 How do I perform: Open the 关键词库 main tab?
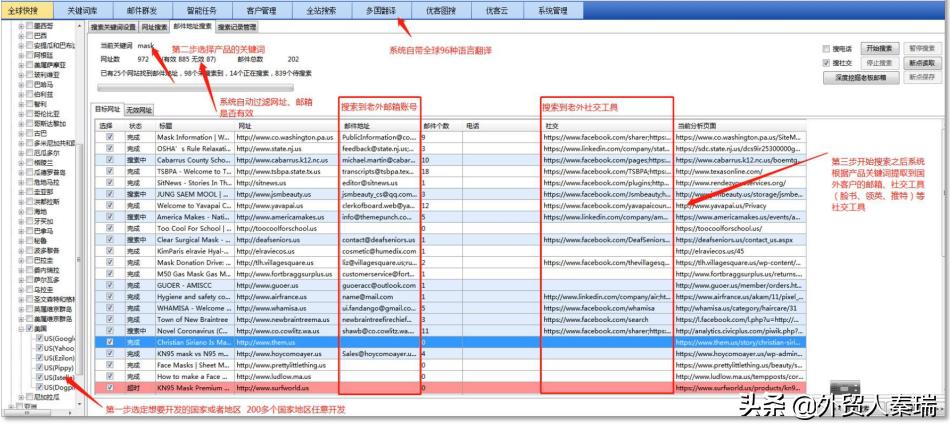point(82,10)
